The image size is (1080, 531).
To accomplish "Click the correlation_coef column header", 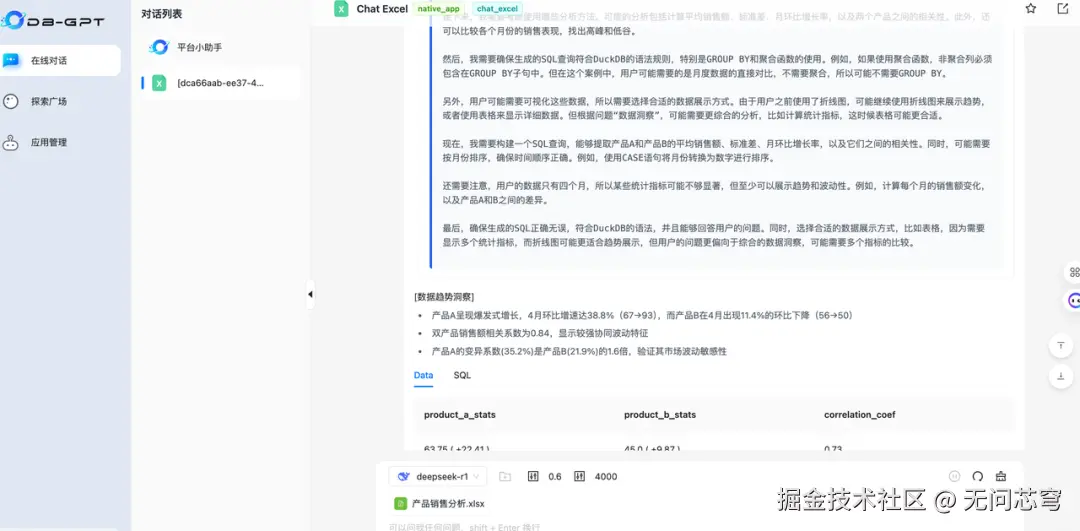I will pyautogui.click(x=860, y=415).
